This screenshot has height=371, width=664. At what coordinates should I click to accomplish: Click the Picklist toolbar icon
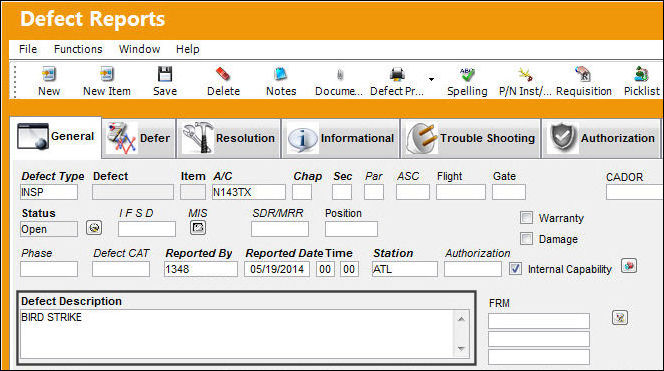point(641,74)
